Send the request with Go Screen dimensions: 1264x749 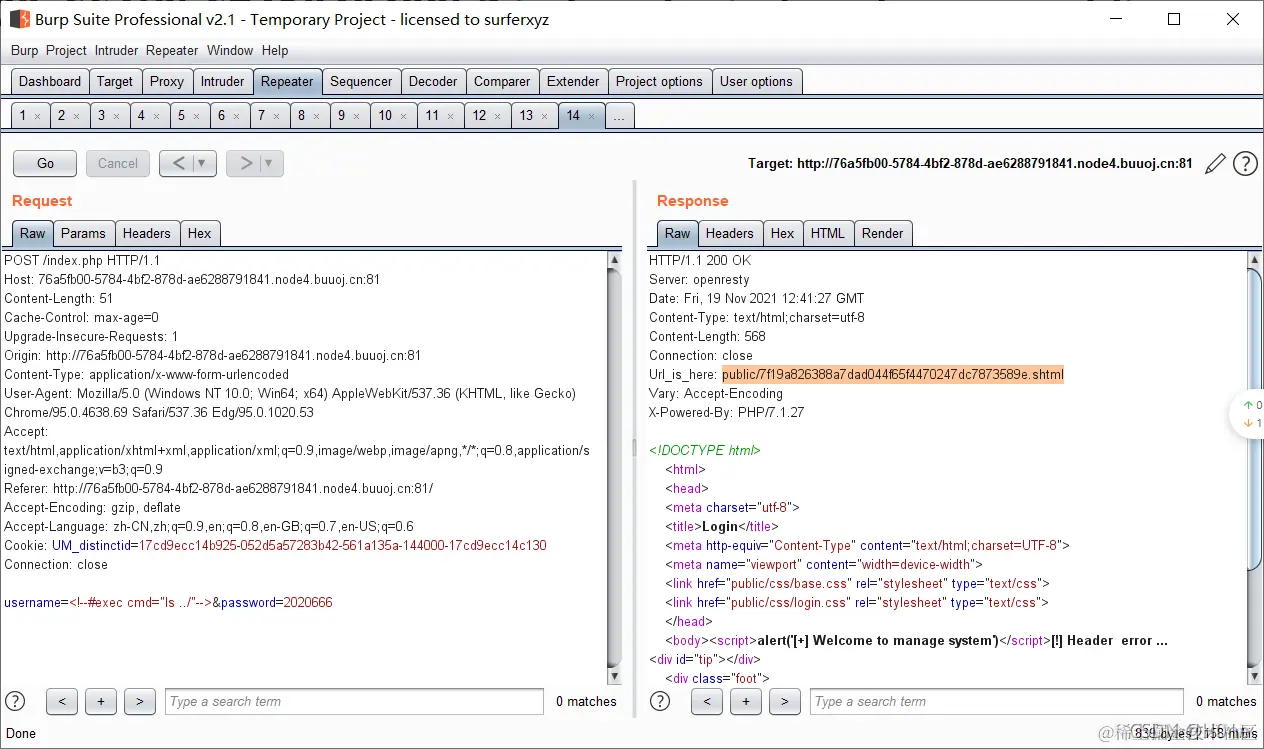click(45, 163)
